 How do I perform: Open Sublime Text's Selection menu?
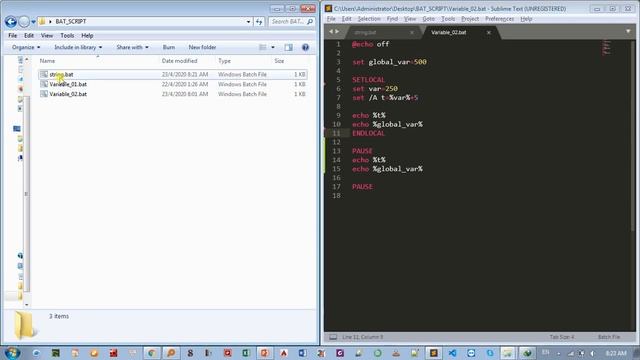(x=369, y=19)
